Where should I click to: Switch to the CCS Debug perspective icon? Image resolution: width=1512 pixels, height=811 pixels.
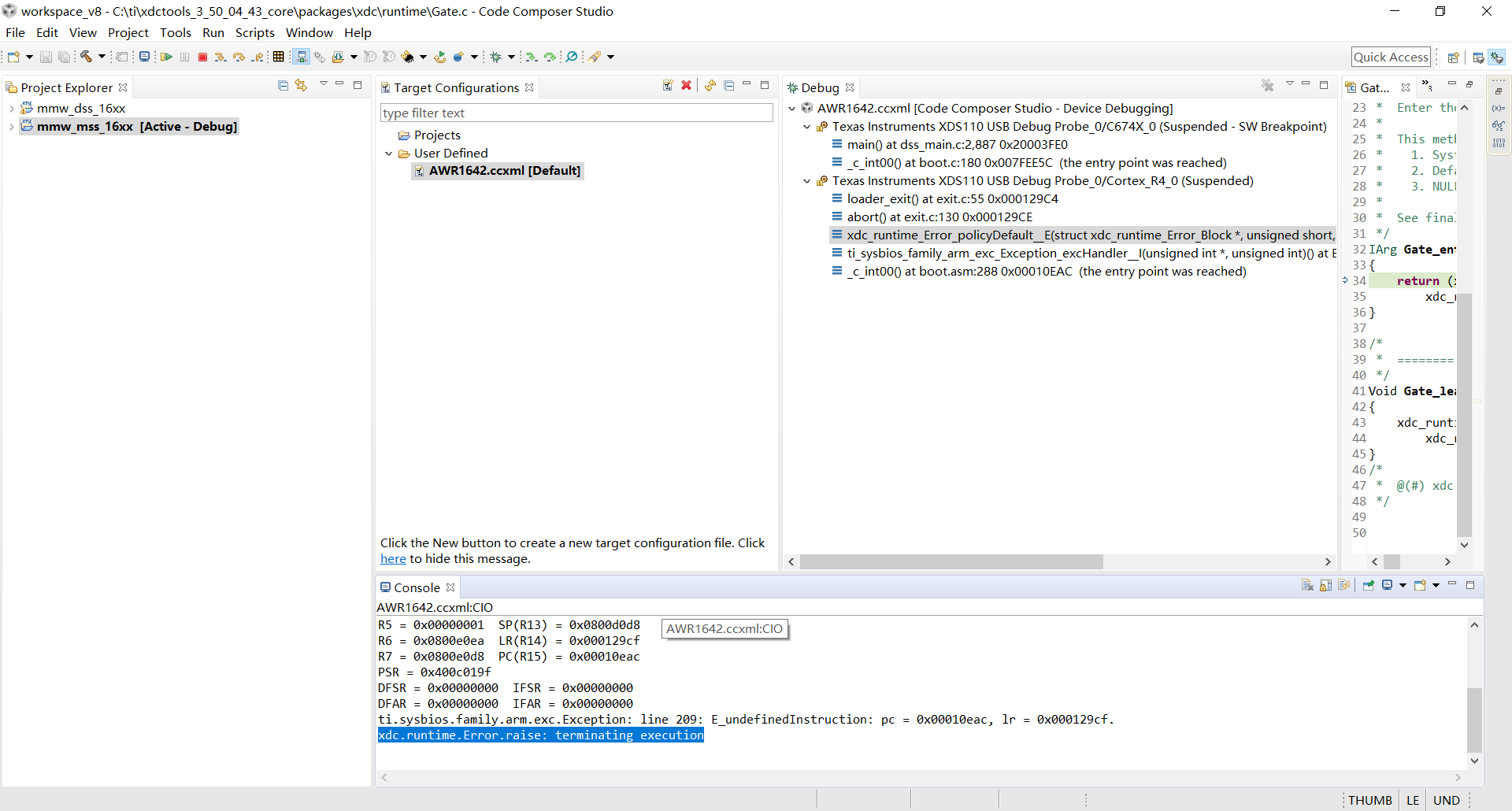[x=1497, y=57]
